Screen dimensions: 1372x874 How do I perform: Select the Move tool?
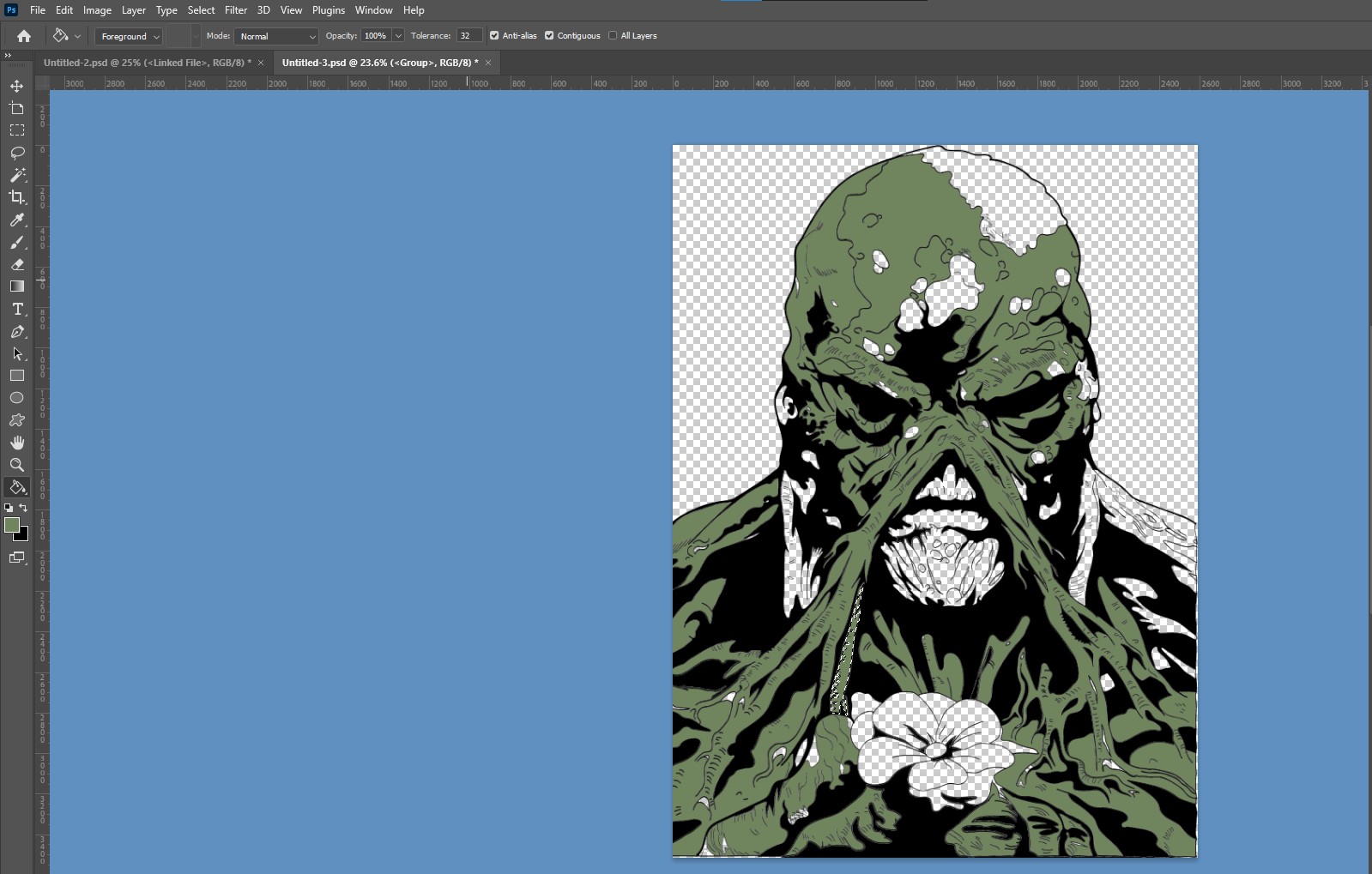pos(16,86)
